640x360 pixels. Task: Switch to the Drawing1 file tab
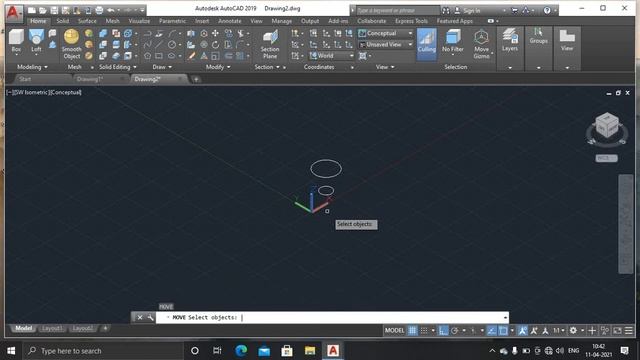coord(90,79)
